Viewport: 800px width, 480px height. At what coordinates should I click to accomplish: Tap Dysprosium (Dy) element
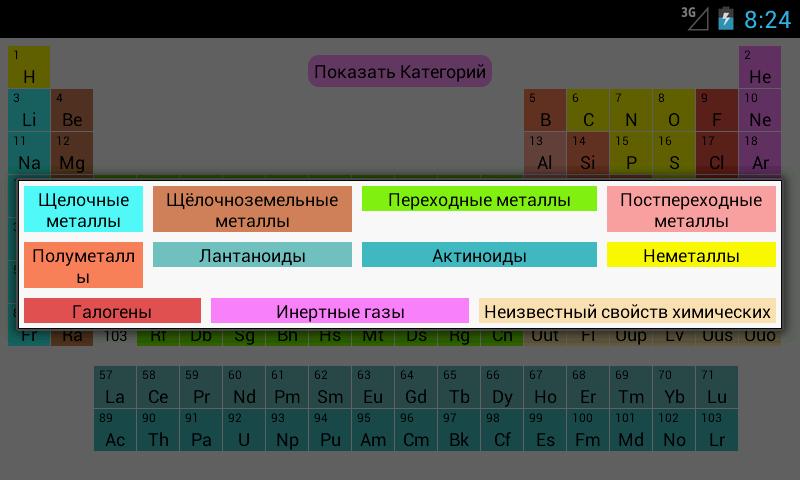502,387
